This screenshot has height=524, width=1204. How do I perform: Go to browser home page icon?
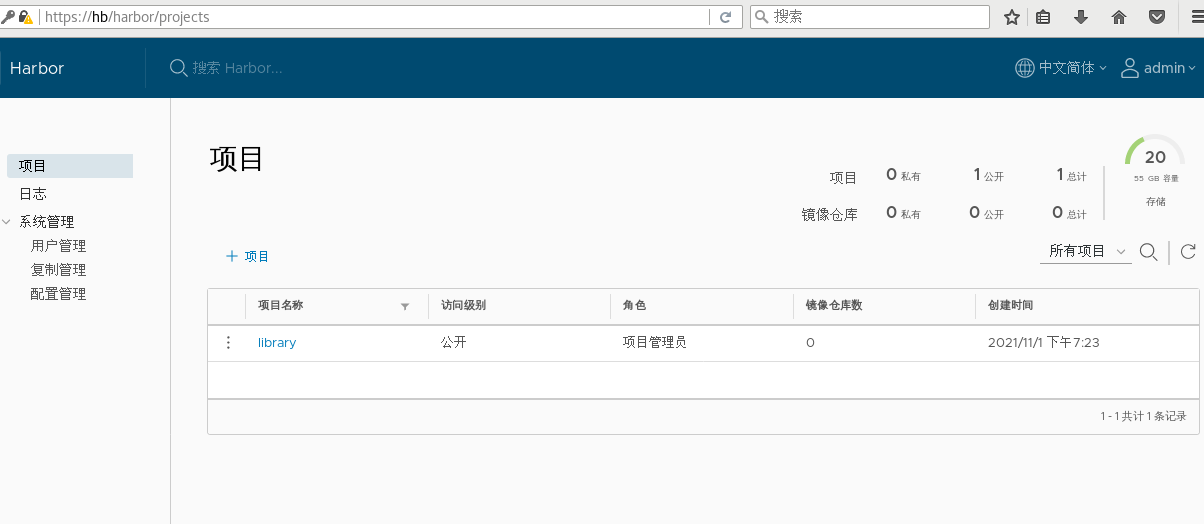(1119, 17)
